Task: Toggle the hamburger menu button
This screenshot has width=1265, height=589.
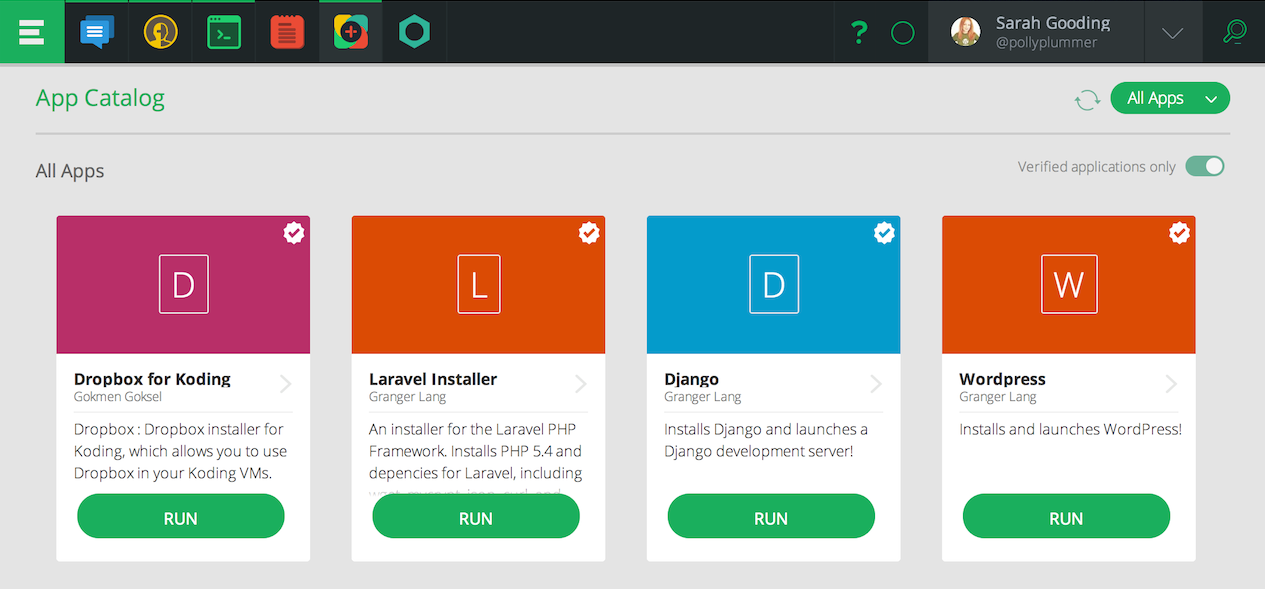Action: coord(32,31)
